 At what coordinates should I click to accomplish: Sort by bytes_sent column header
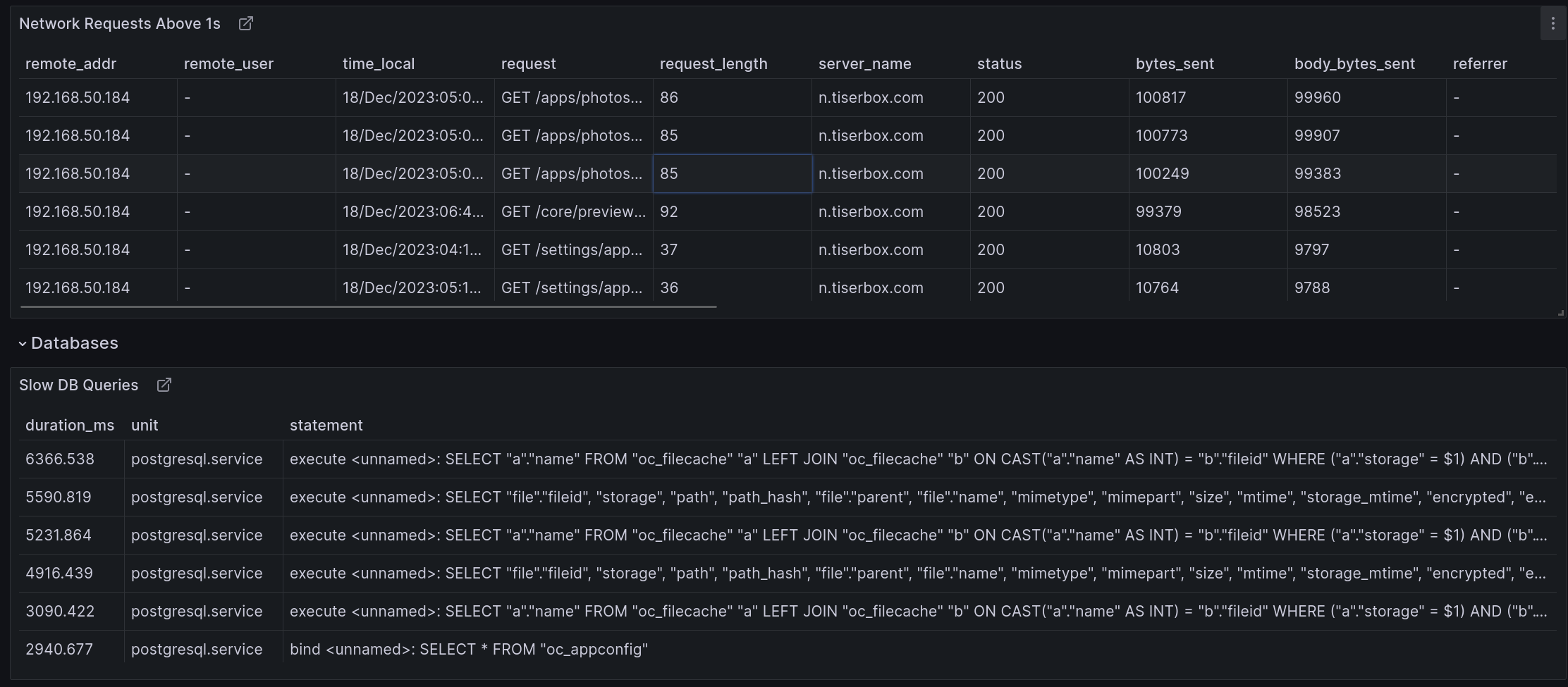(1175, 63)
